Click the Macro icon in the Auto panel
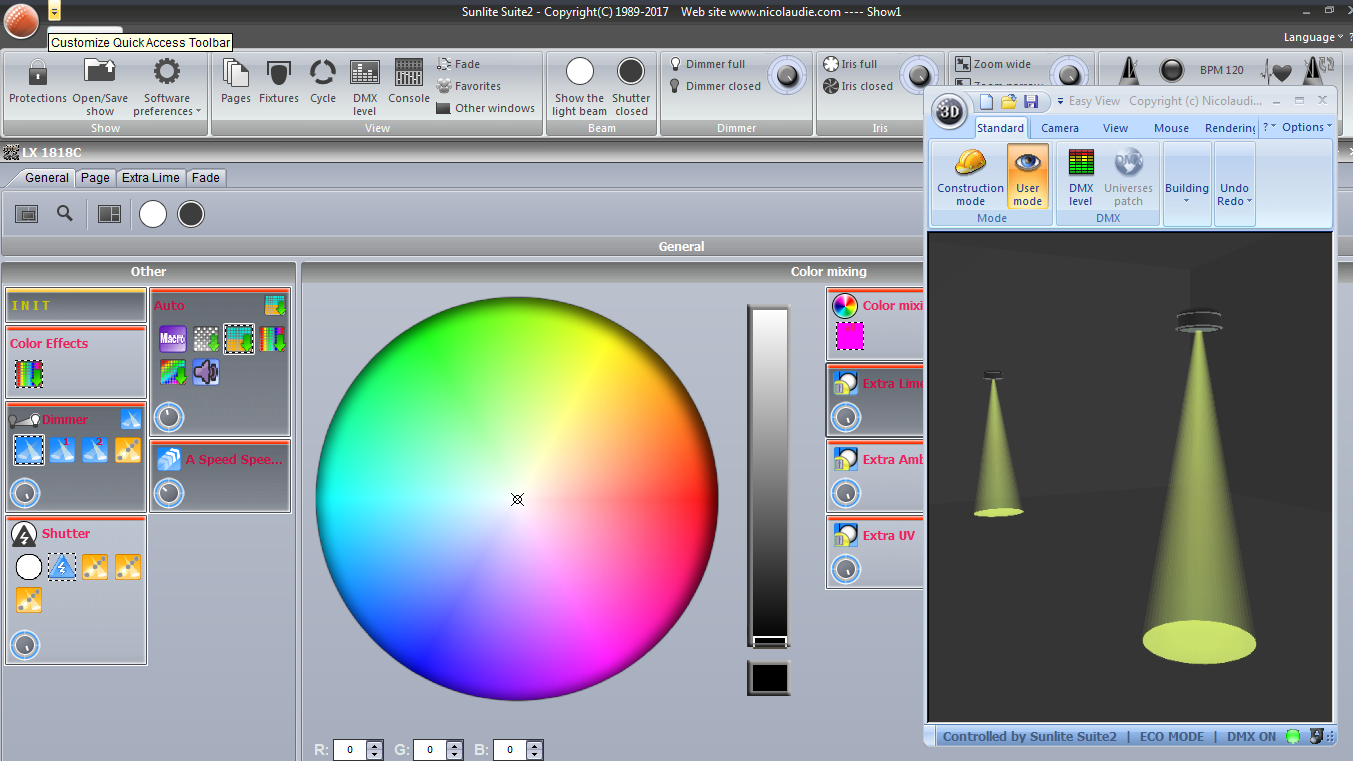Image resolution: width=1353 pixels, height=761 pixels. click(x=173, y=339)
